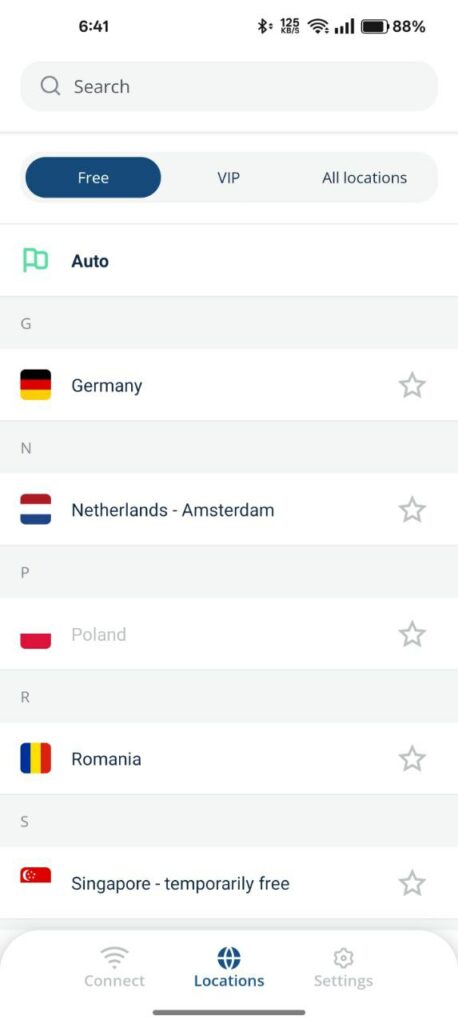Image resolution: width=458 pixels, height=1024 pixels.
Task: Select Singapore - temporarily free server
Action: (x=229, y=883)
